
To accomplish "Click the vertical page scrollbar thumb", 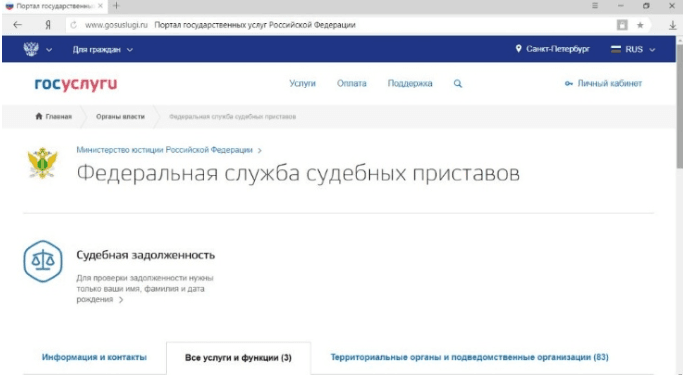I will (680, 105).
